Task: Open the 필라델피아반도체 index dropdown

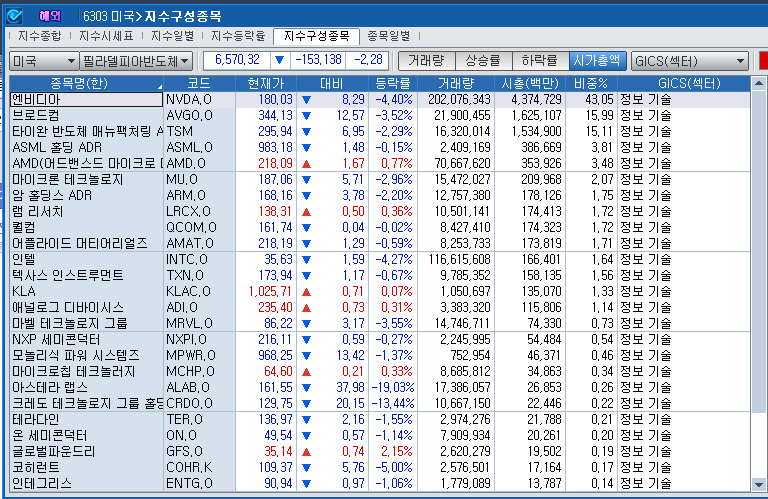Action: coord(136,61)
